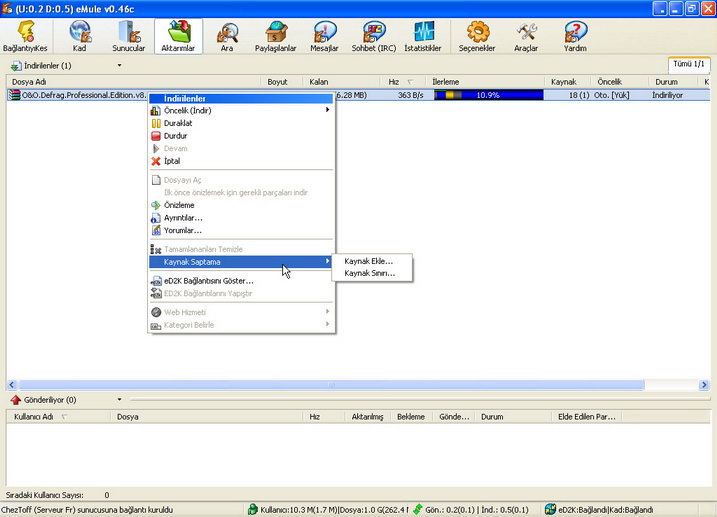The height and width of the screenshot is (517, 717).
Task: Expand the Kaynak Saptama submenu
Action: [241, 262]
